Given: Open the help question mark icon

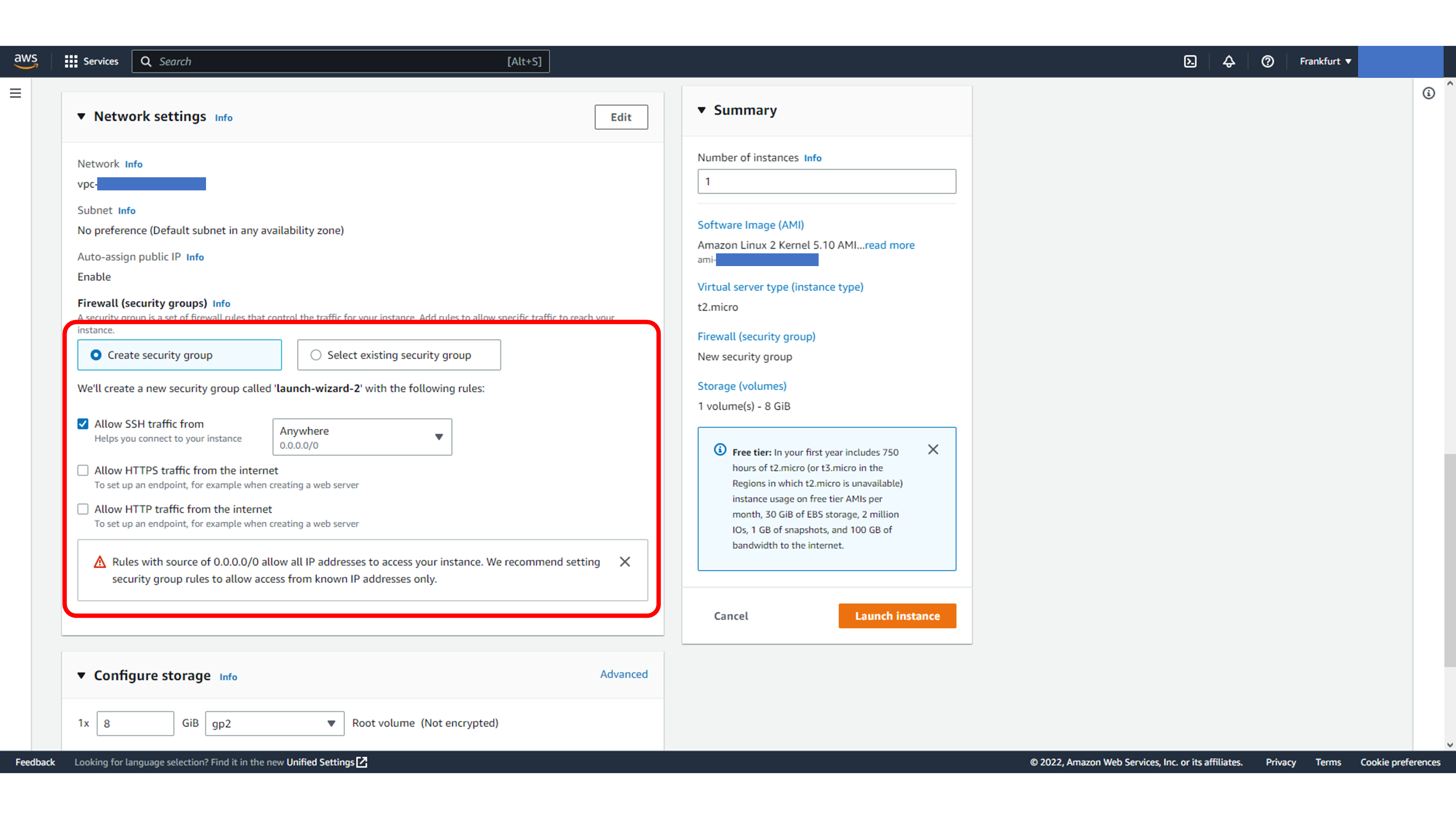Looking at the screenshot, I should [1268, 61].
